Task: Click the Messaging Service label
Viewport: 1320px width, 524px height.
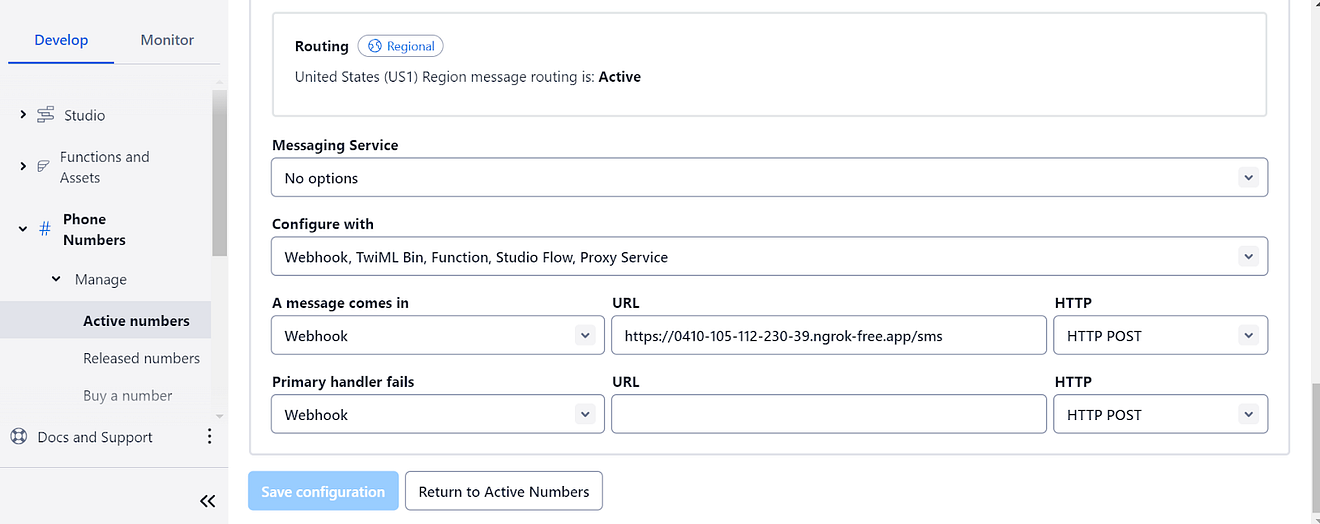Action: [x=335, y=145]
